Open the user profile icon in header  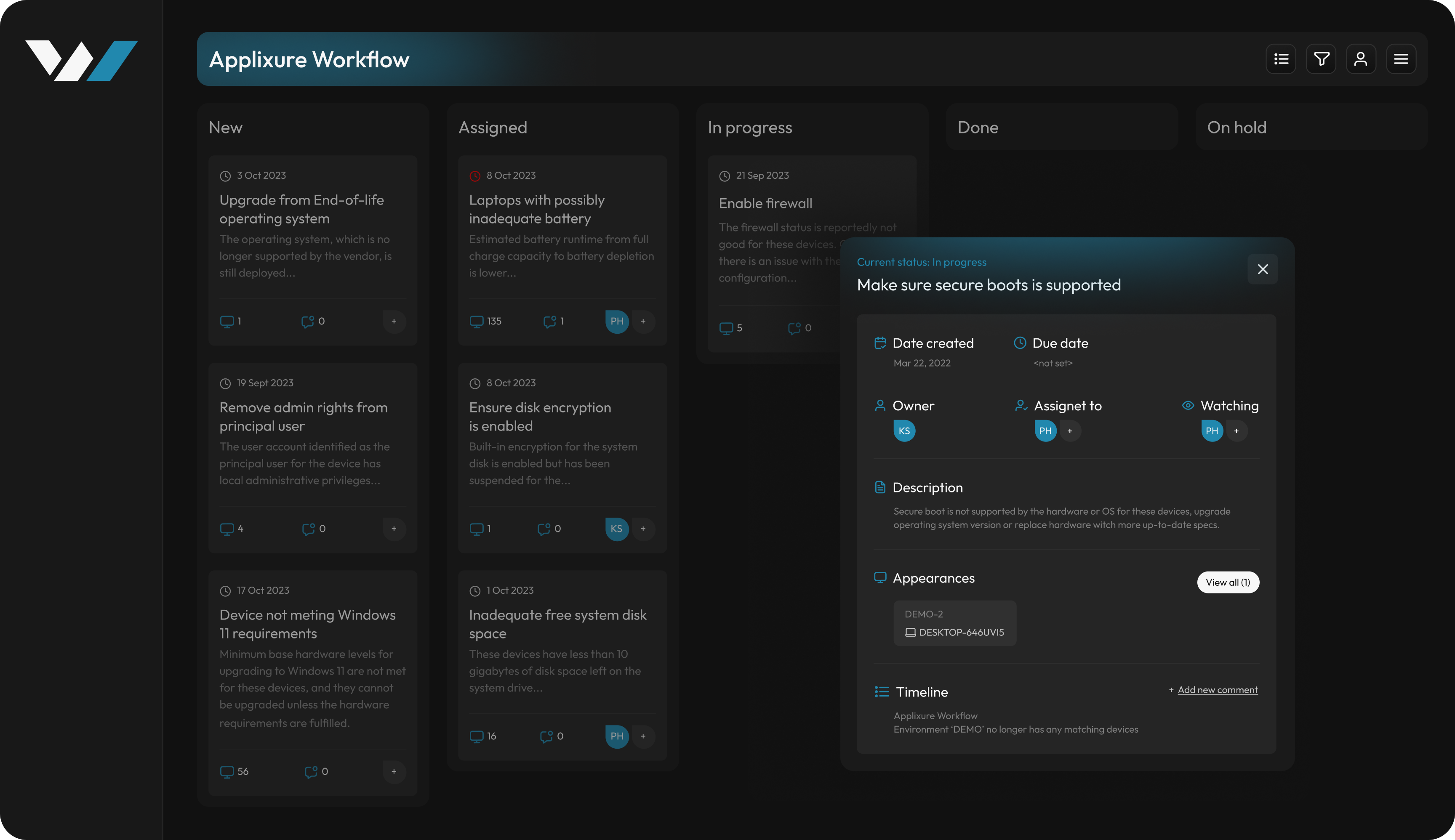1361,59
